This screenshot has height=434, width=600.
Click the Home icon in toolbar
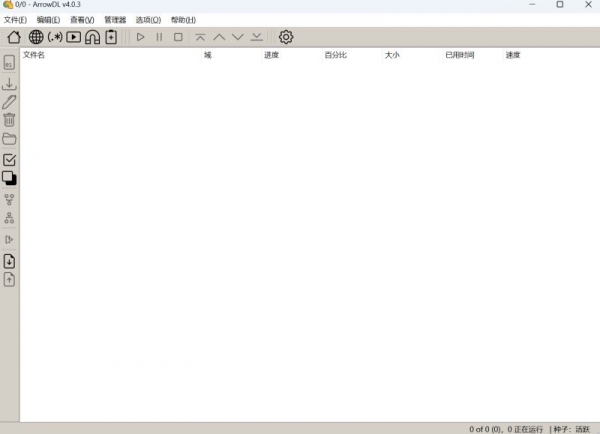14,37
